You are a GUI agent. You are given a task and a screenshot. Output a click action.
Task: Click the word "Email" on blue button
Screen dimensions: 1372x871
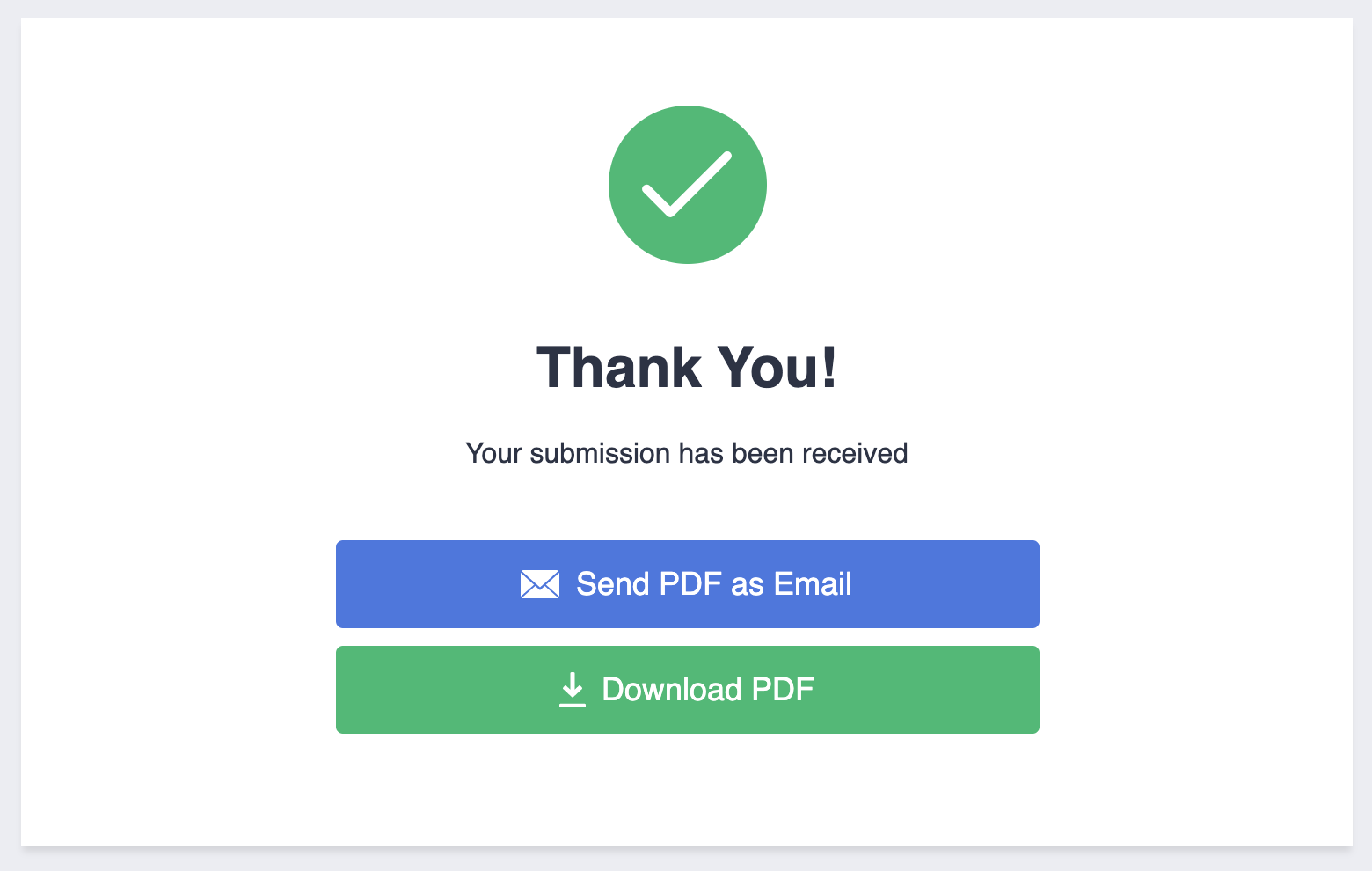(x=813, y=584)
